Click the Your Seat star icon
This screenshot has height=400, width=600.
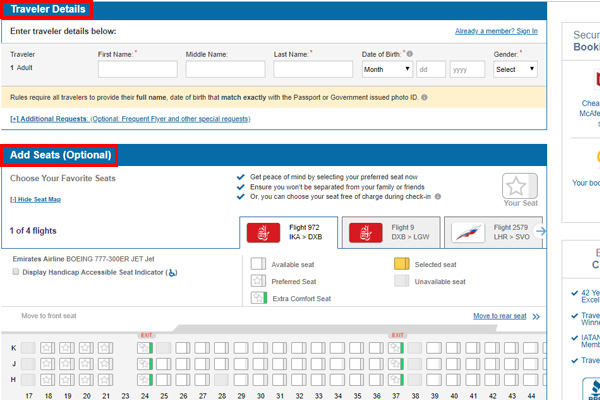[520, 186]
